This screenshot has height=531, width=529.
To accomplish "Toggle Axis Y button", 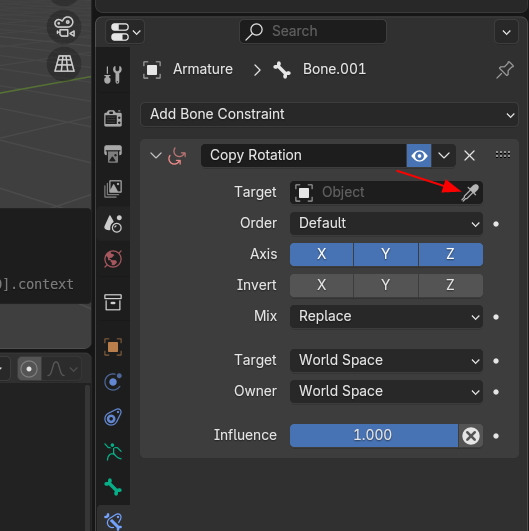I will [386, 254].
